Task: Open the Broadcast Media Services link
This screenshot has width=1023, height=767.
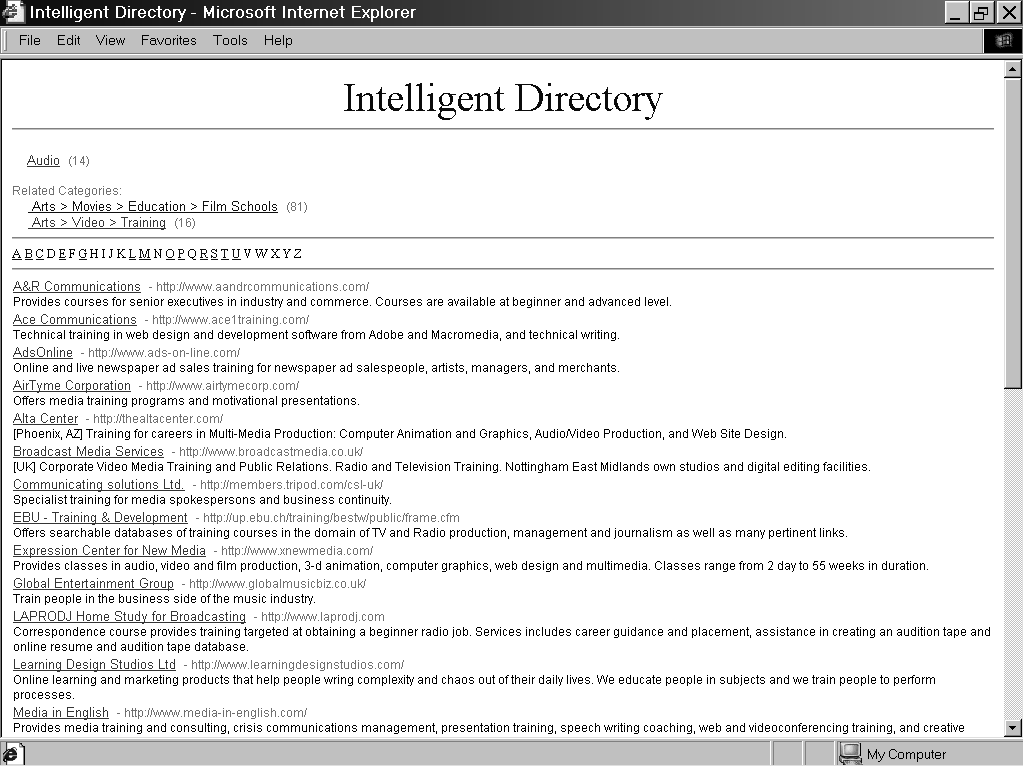Action: click(x=88, y=452)
